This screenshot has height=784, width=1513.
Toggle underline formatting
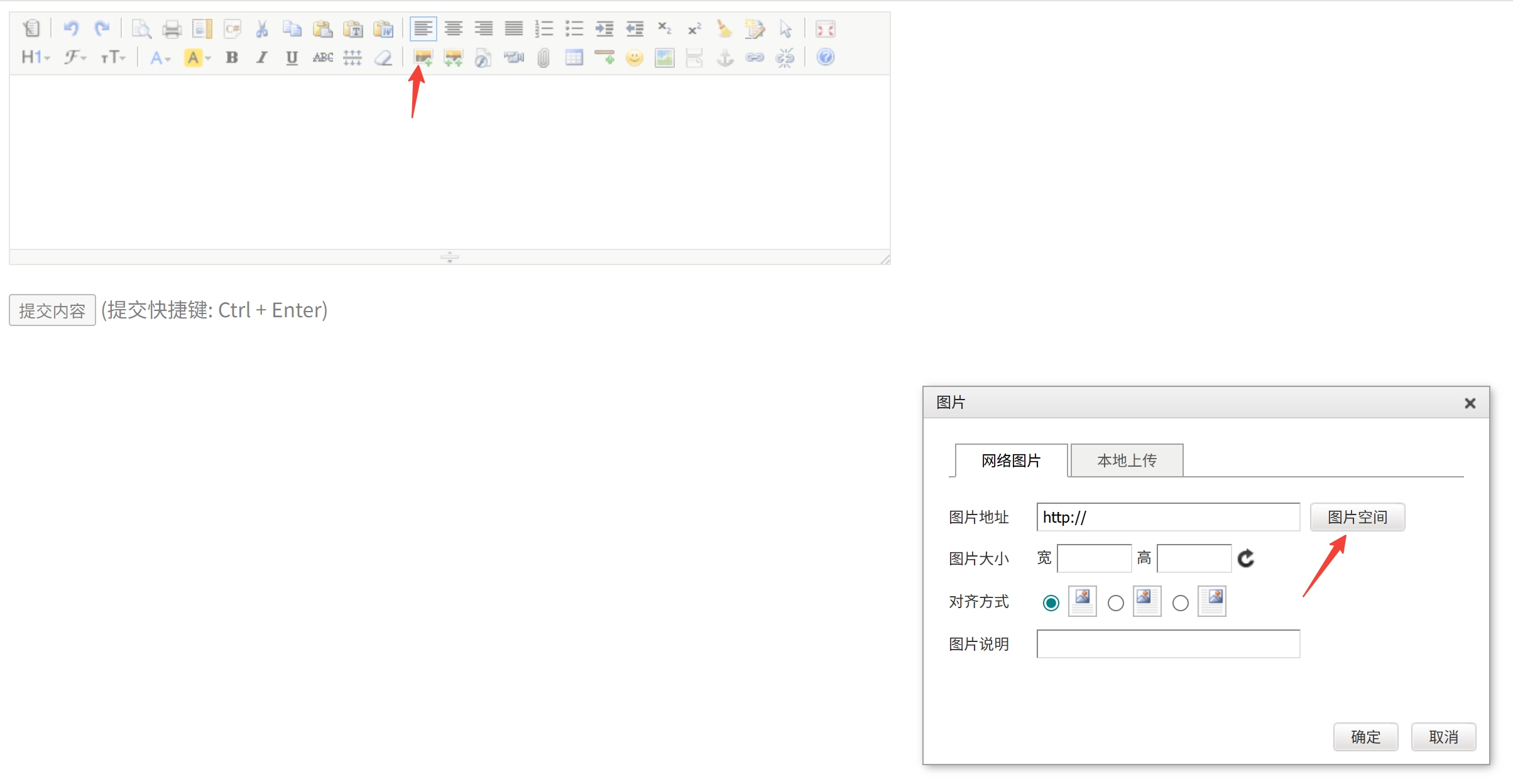[292, 58]
